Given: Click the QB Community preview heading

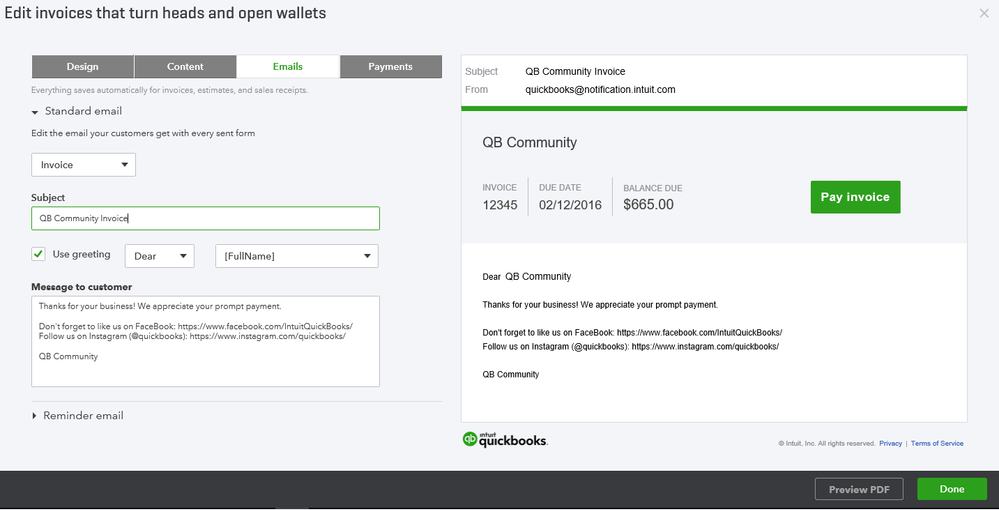Looking at the screenshot, I should tap(529, 142).
